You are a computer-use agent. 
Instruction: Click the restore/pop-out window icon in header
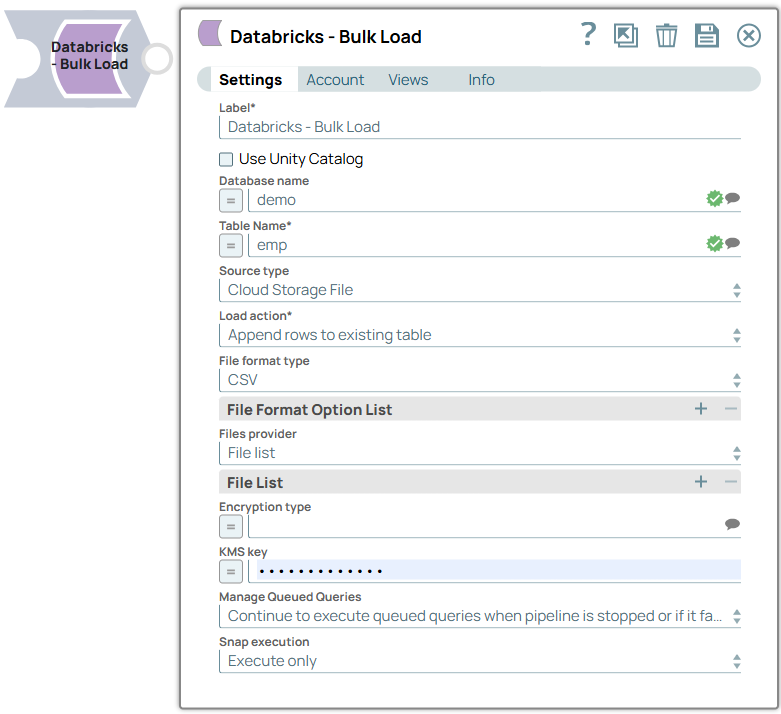pyautogui.click(x=626, y=36)
